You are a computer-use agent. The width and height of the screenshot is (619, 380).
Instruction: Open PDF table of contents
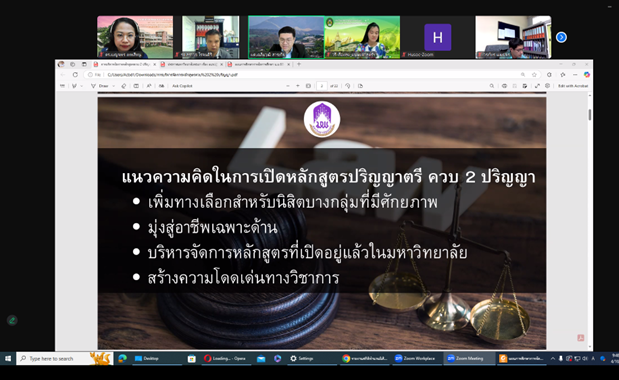point(62,86)
